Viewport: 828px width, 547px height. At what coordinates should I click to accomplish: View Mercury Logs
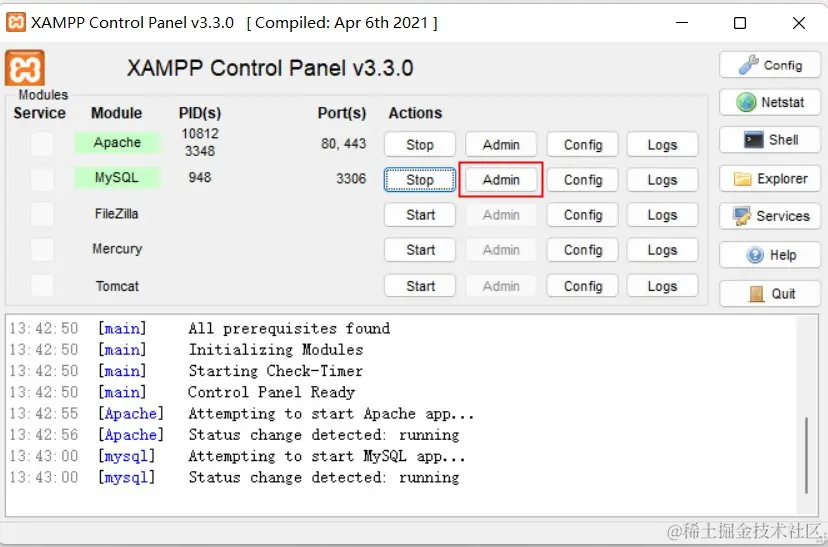[662, 250]
